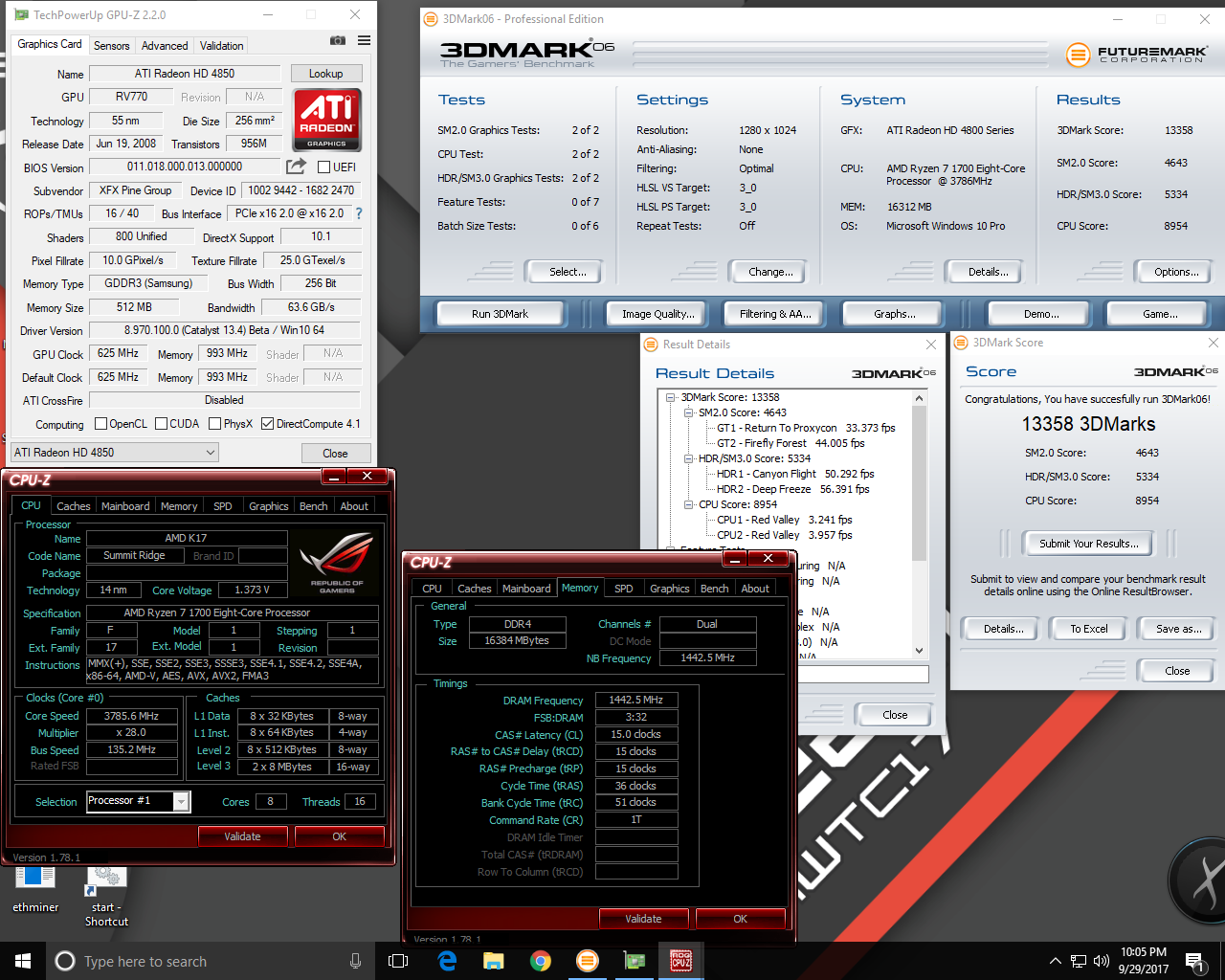Click the Graphs... button in 3DMark06
1225x980 pixels.
point(894,314)
